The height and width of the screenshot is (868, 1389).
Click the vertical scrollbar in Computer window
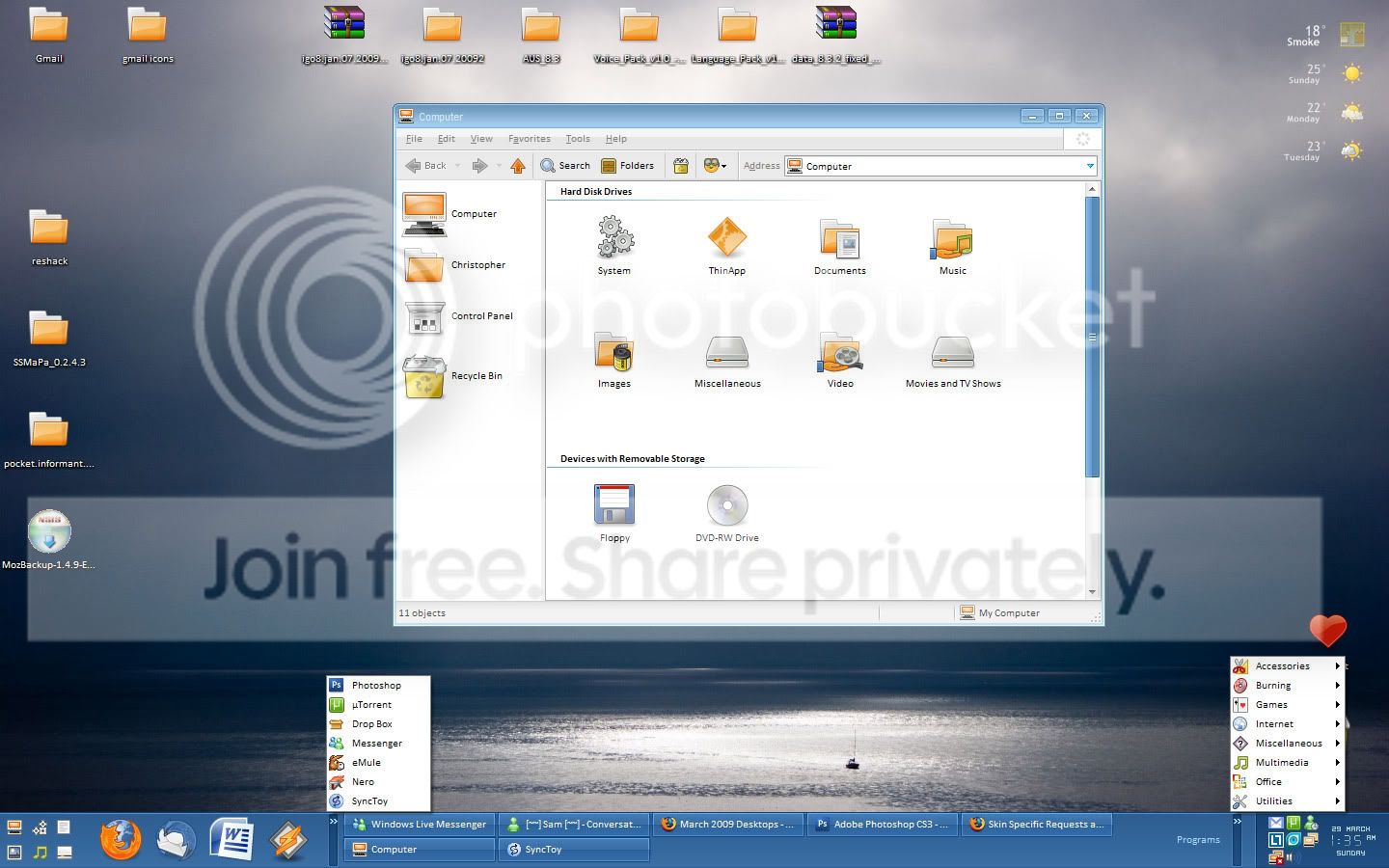pyautogui.click(x=1092, y=338)
